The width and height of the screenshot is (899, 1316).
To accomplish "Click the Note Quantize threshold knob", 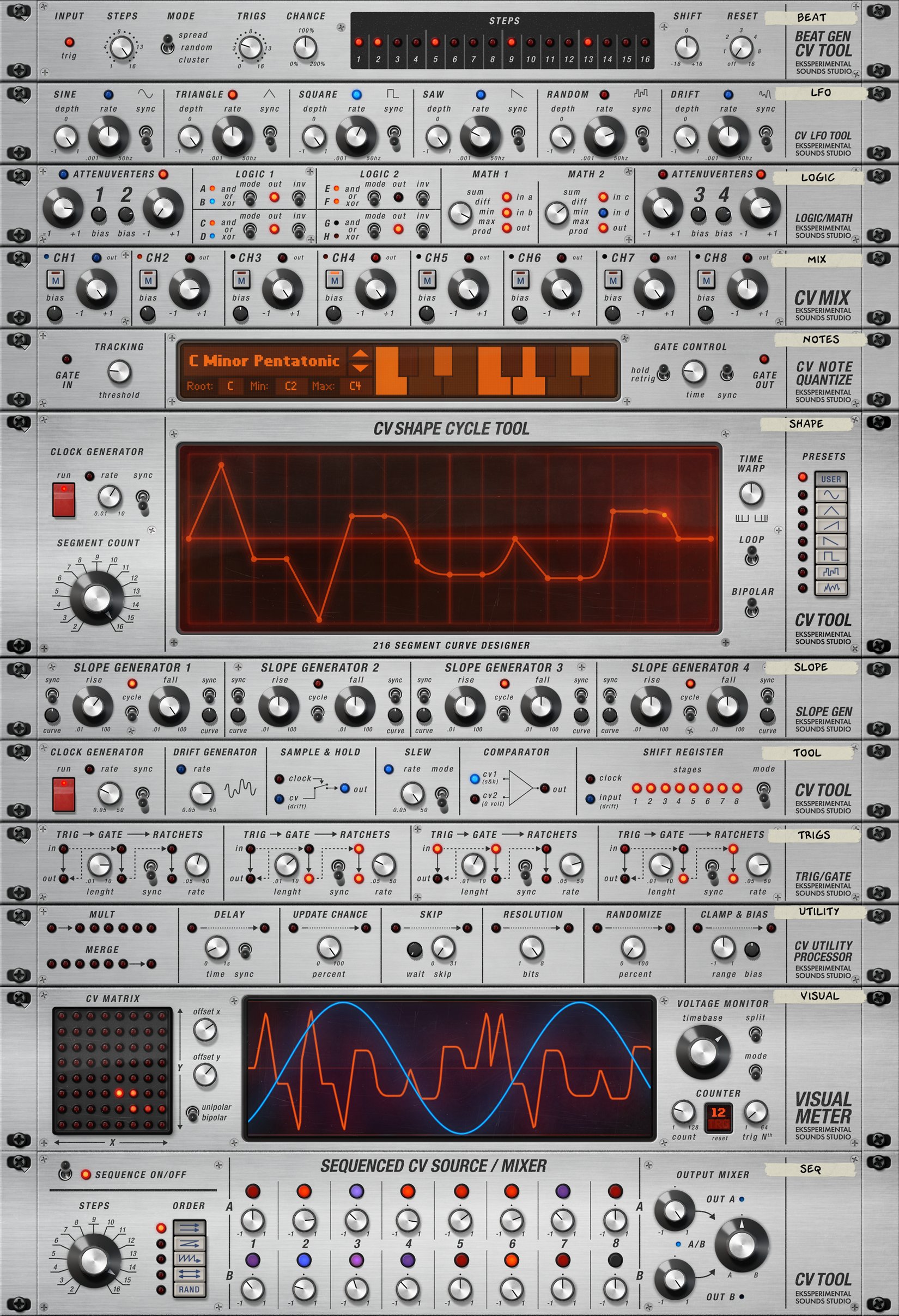I will 119,372.
